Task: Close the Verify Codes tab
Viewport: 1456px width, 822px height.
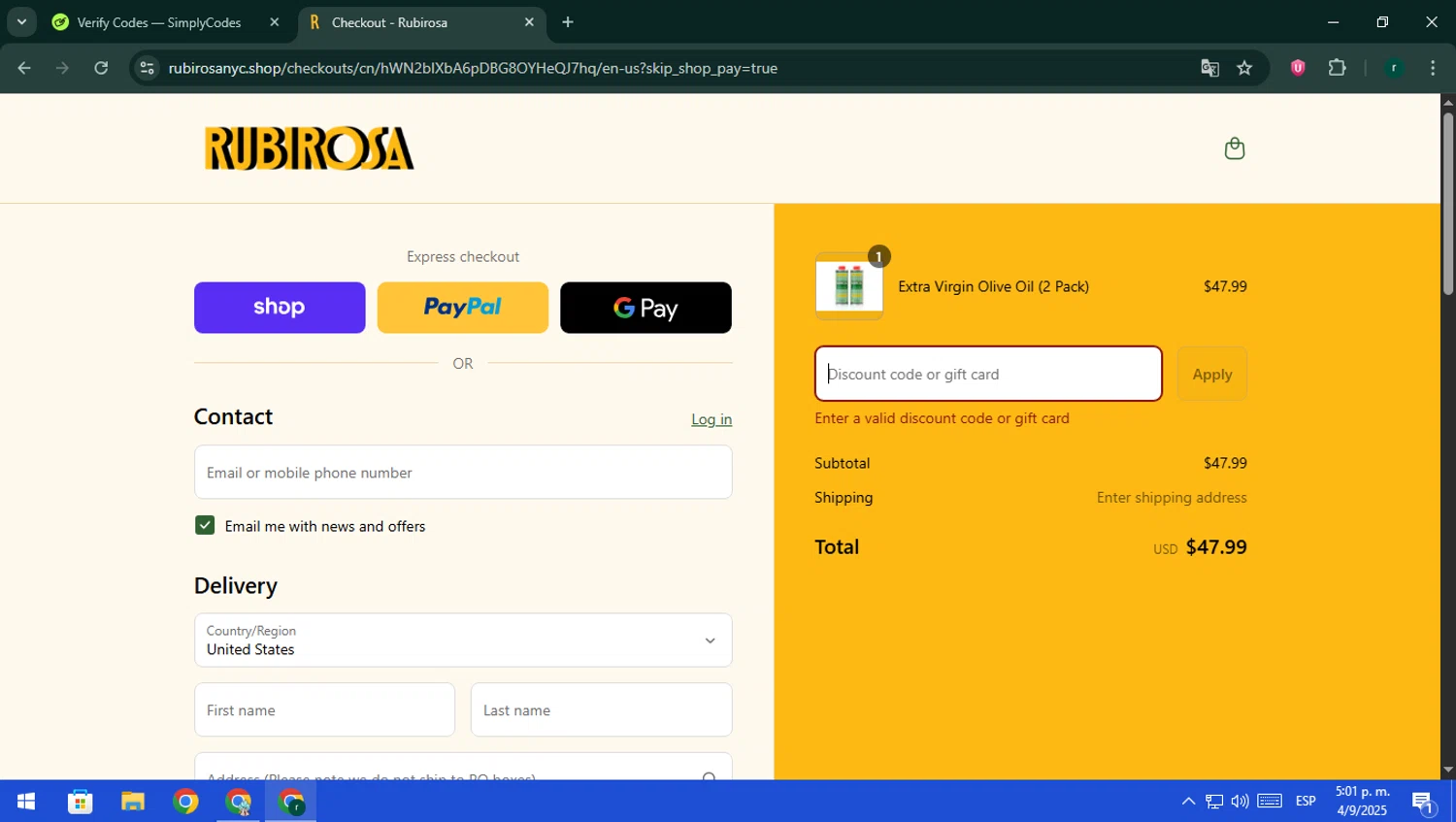Action: [x=274, y=22]
